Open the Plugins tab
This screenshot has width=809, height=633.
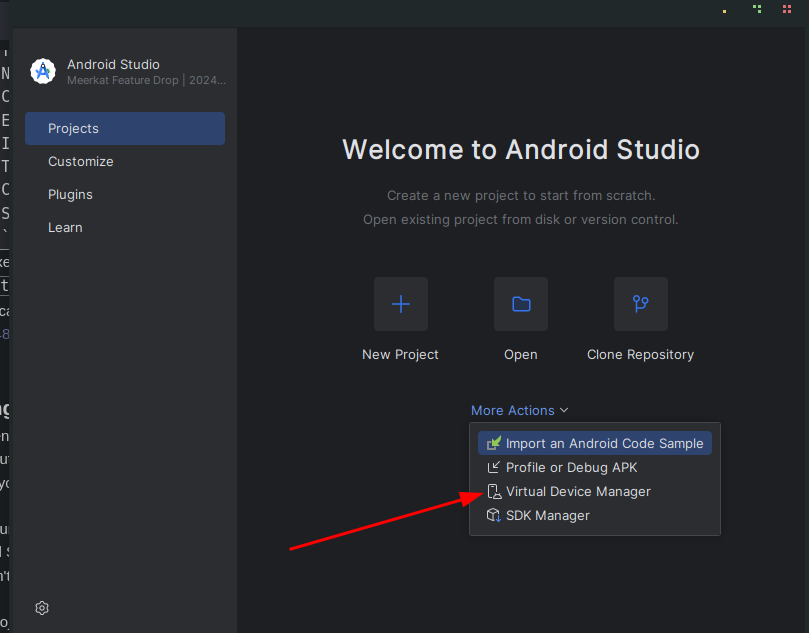coord(125,194)
